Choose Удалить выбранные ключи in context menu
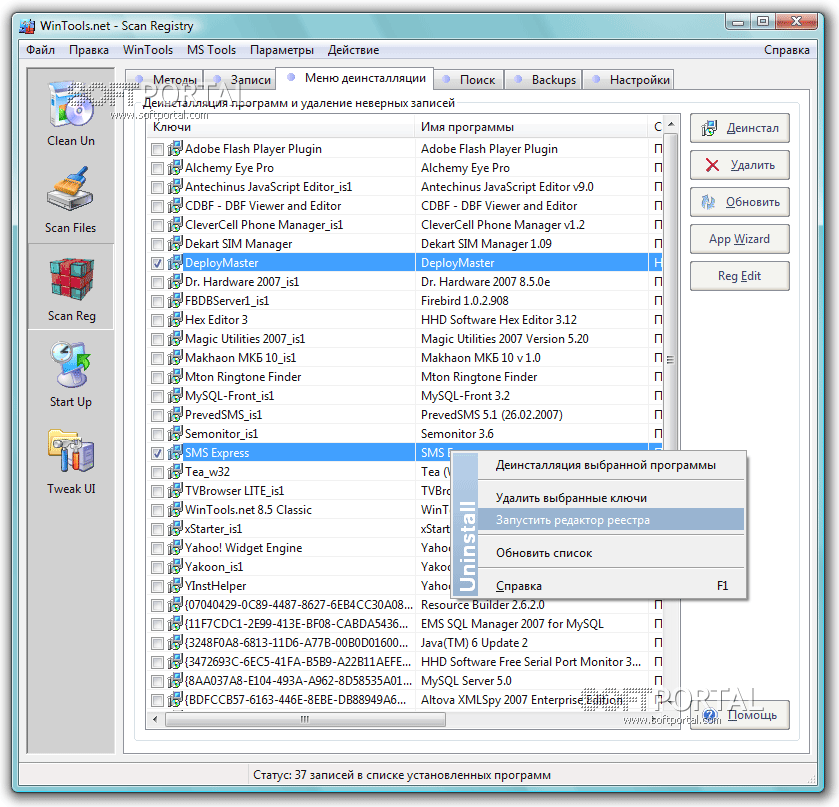The width and height of the screenshot is (839, 807). point(611,498)
